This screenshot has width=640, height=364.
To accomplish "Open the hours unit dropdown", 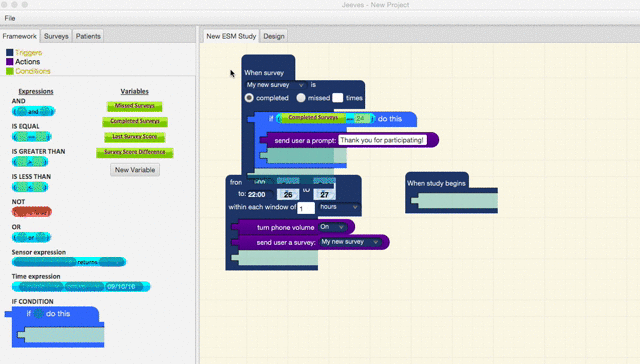I will point(339,207).
